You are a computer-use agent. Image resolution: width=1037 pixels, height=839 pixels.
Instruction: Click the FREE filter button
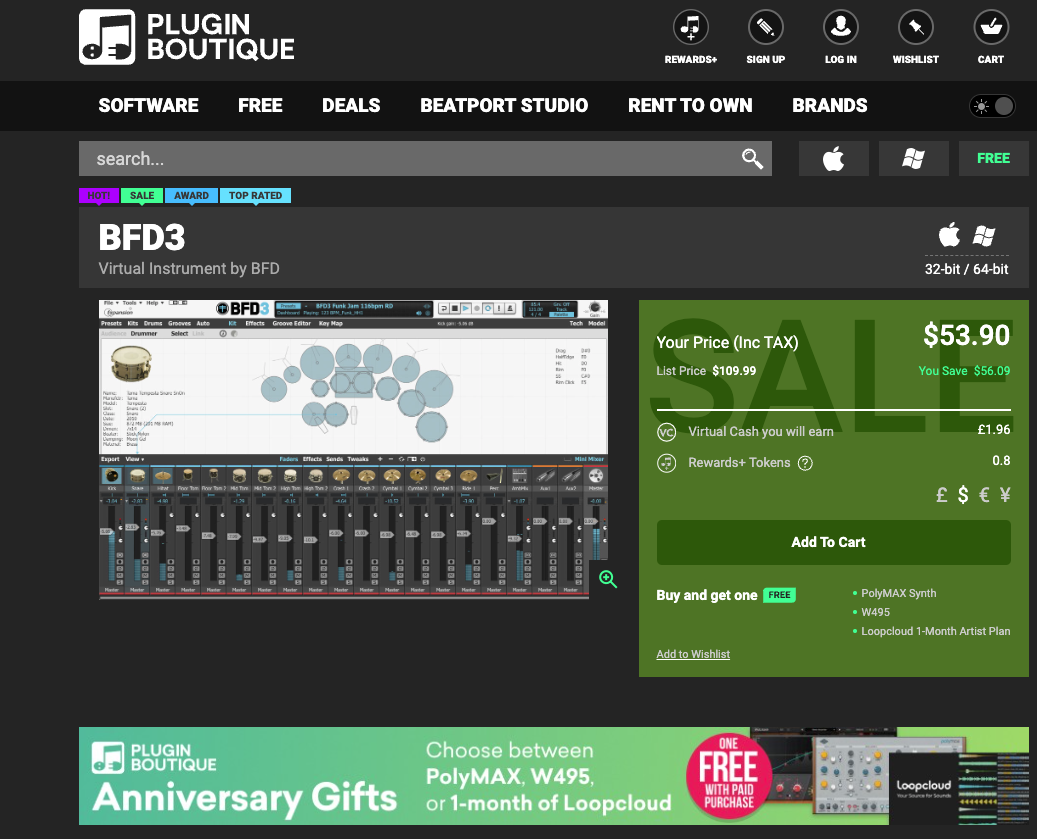(x=993, y=159)
